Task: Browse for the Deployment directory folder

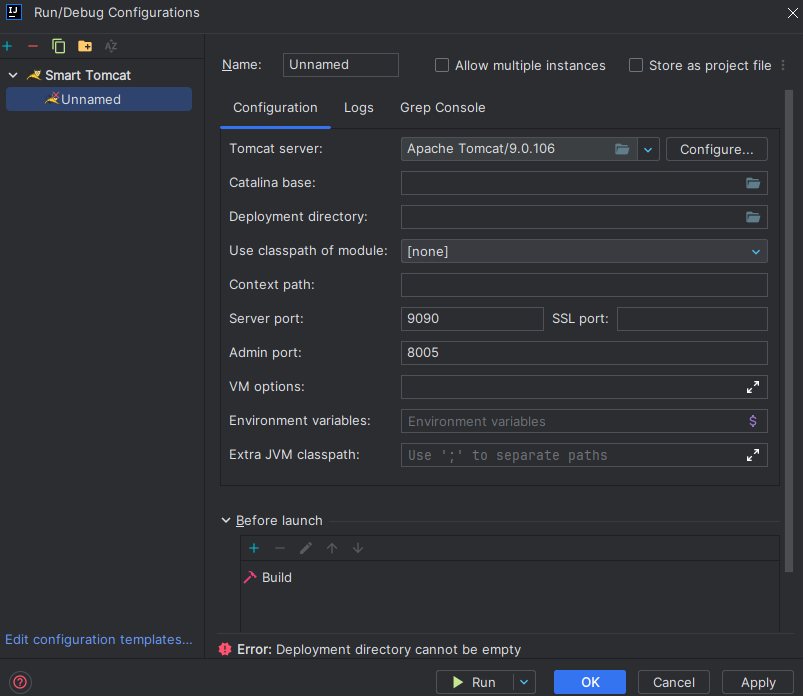Action: [753, 217]
